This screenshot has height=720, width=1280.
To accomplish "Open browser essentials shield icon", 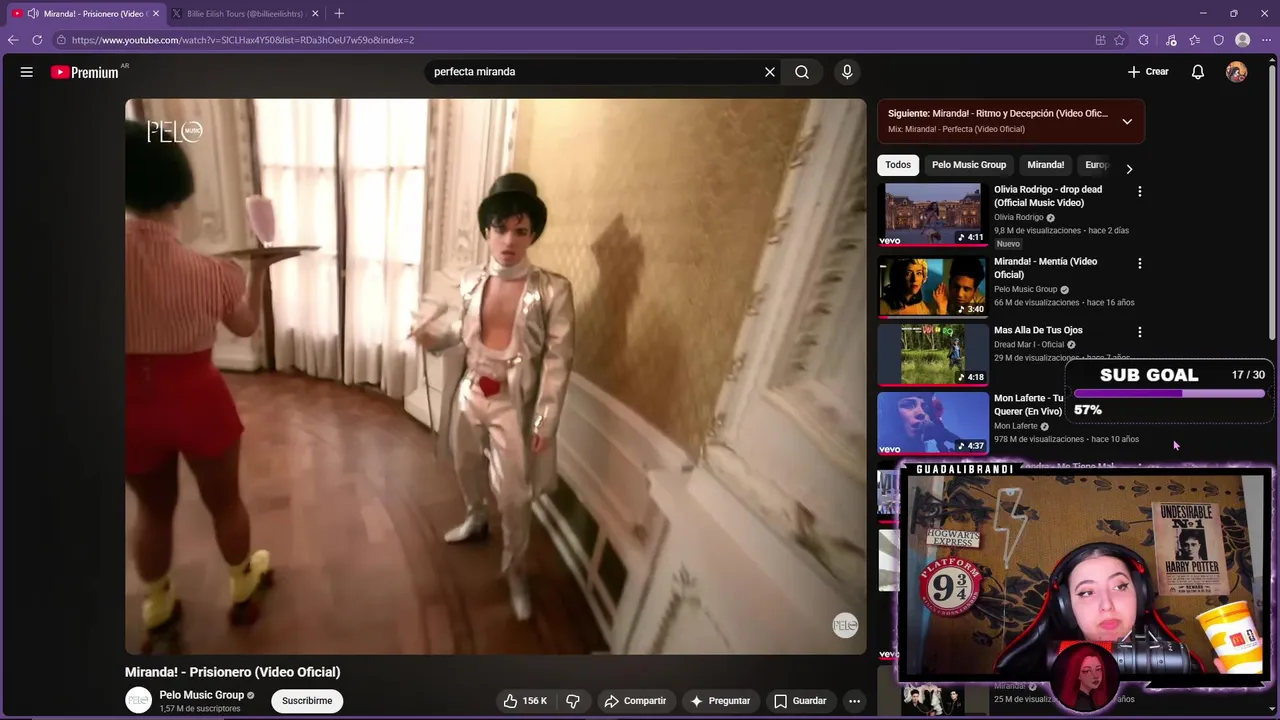I will (1218, 40).
